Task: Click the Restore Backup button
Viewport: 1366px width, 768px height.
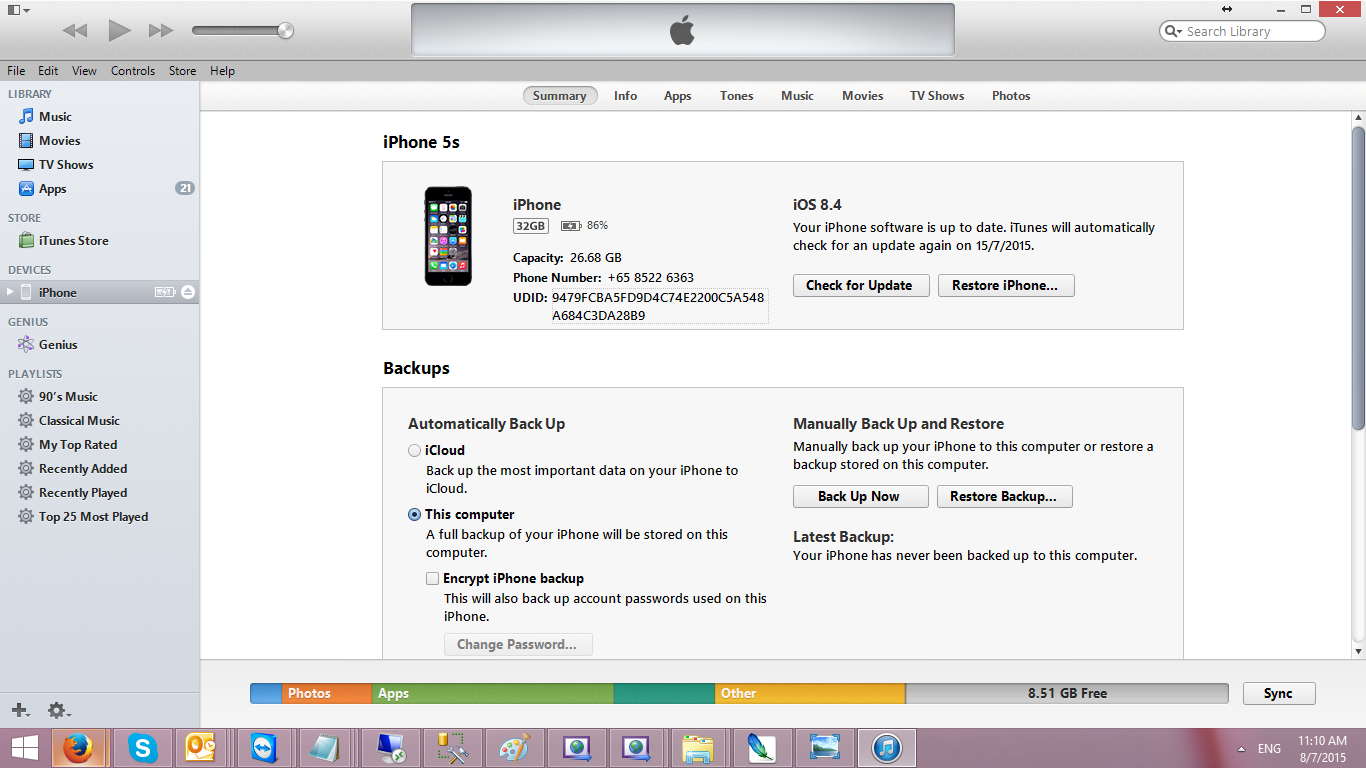Action: tap(1004, 497)
